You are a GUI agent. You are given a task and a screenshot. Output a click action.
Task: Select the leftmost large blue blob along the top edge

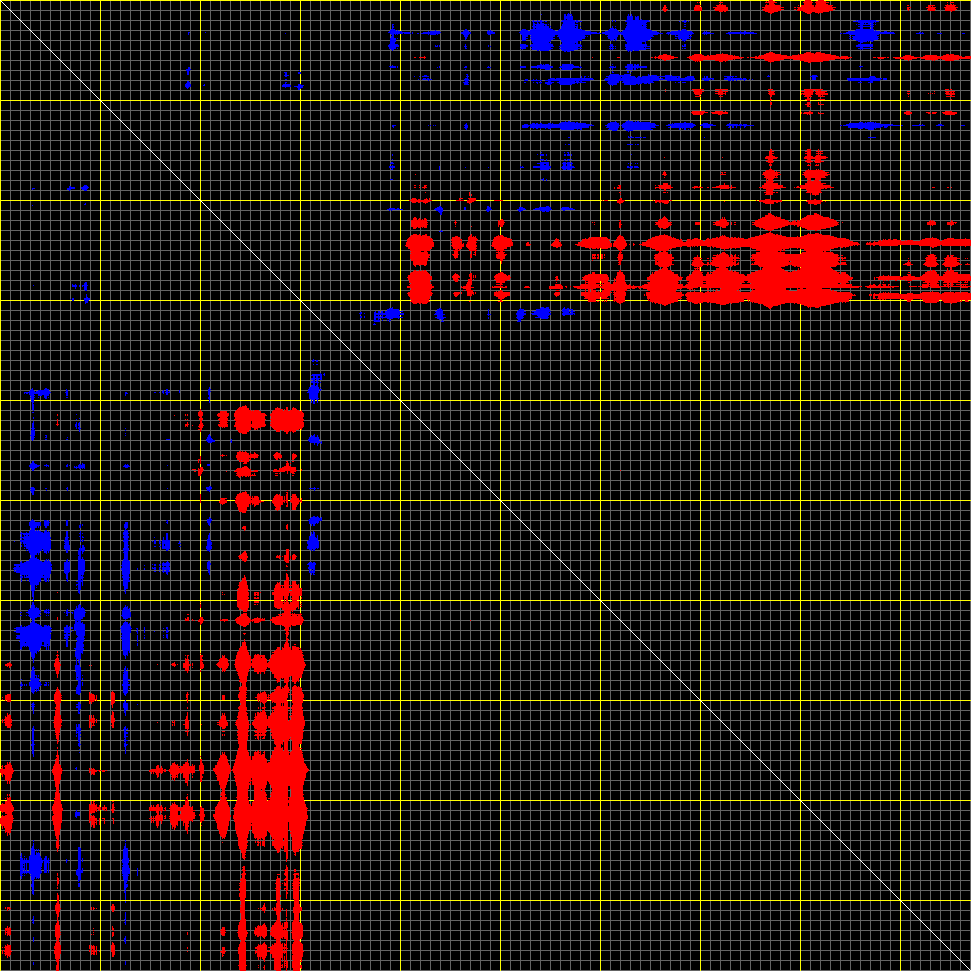(541, 37)
